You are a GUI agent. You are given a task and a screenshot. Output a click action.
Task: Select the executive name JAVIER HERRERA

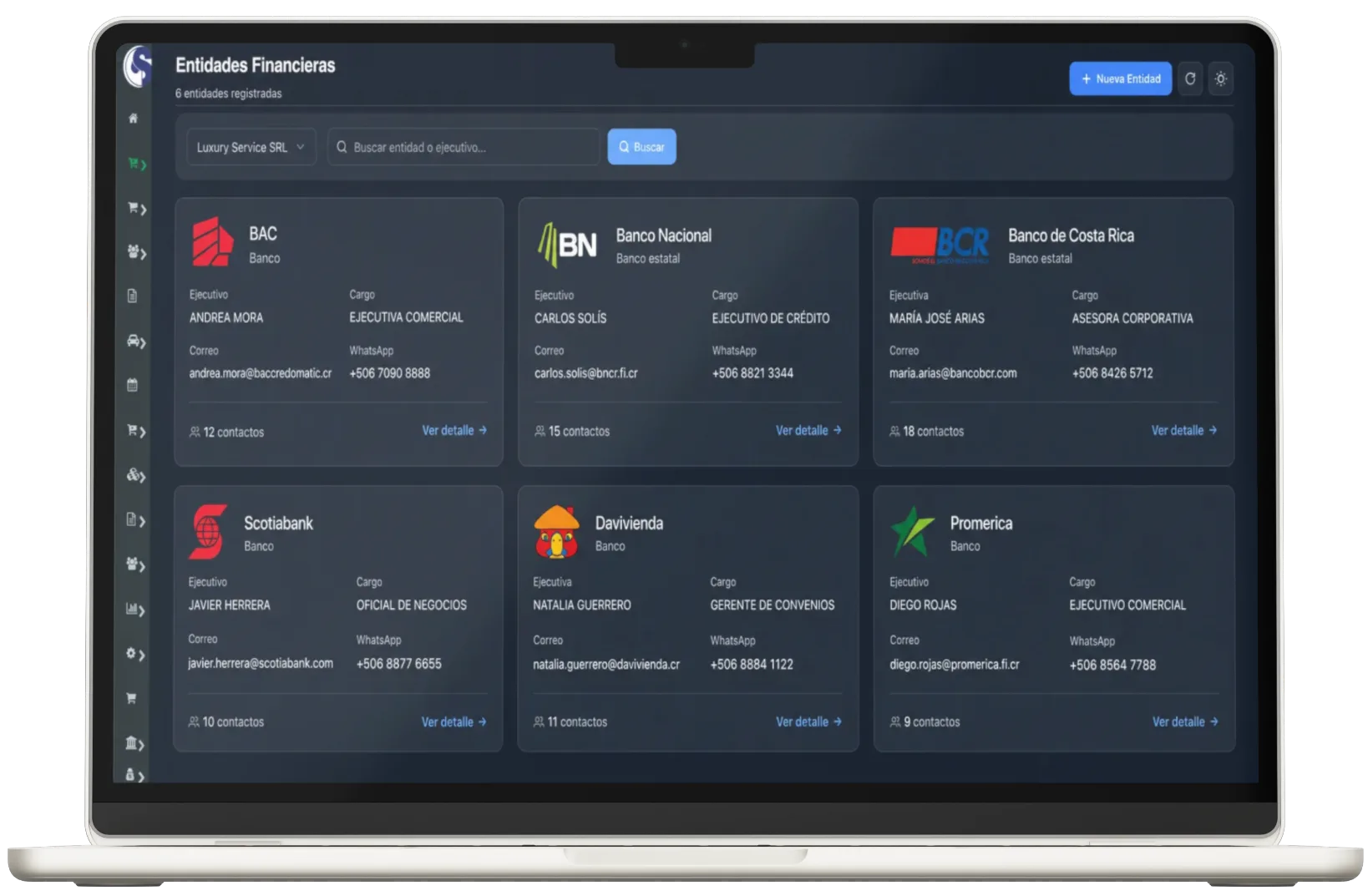point(230,605)
